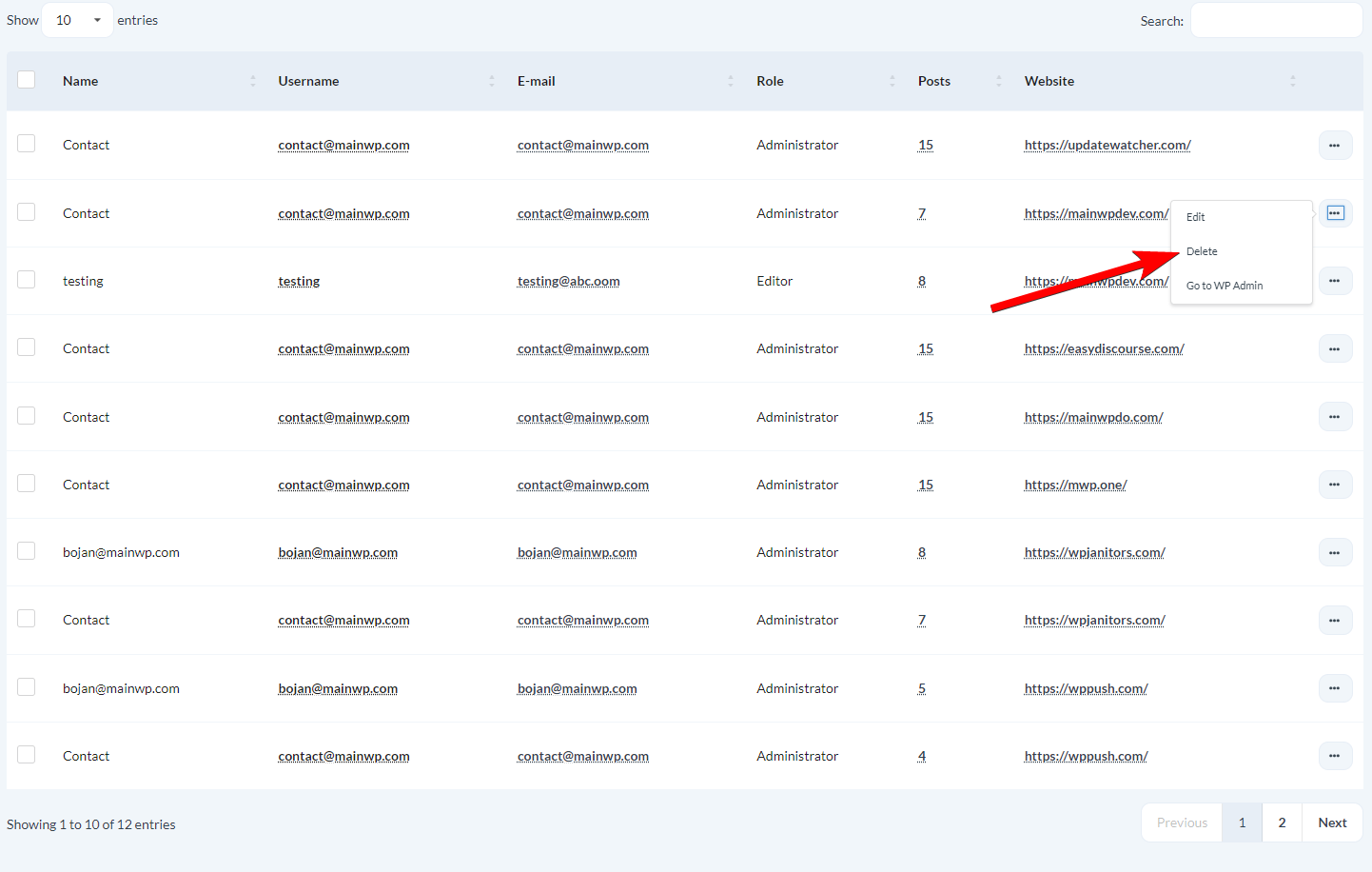Open the https://updatewatcher.com/ website link

coord(1107,145)
